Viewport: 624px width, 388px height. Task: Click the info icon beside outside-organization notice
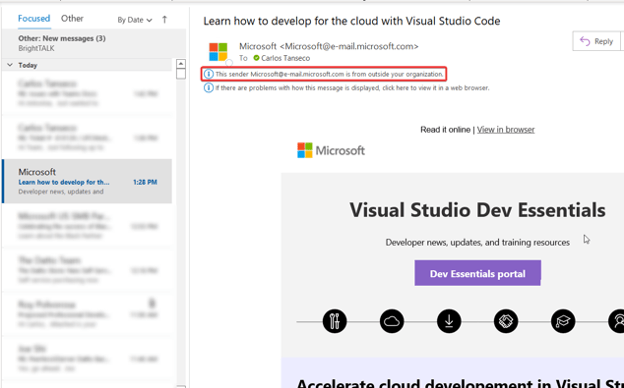[209, 74]
